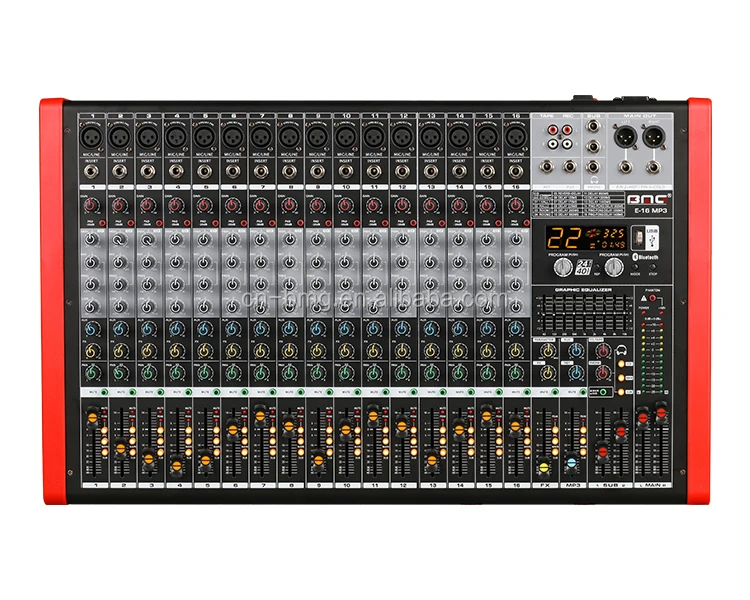Click the right red MAIN fader
Viewport: 750px width, 600px height.
tap(661, 411)
